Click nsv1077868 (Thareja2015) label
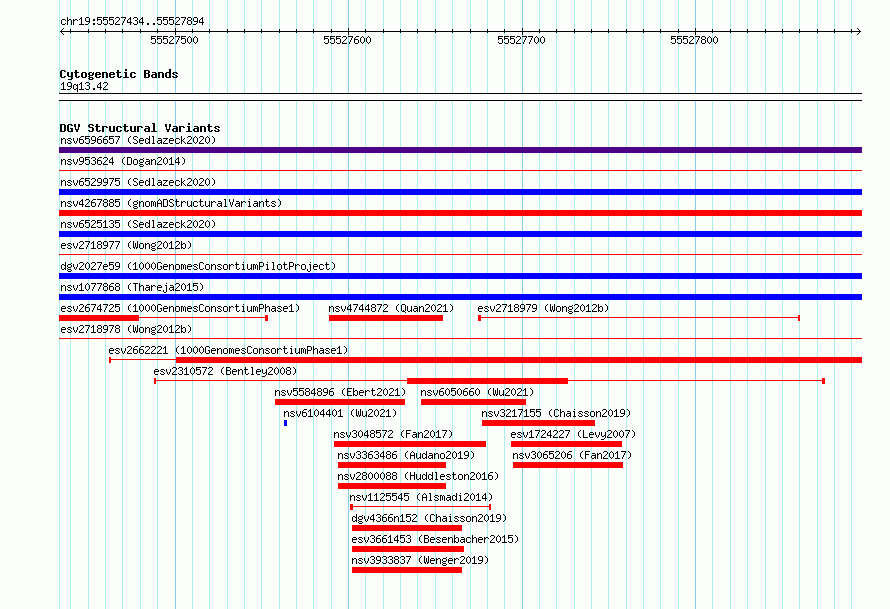Screen dimensions: 890x609 (132, 287)
